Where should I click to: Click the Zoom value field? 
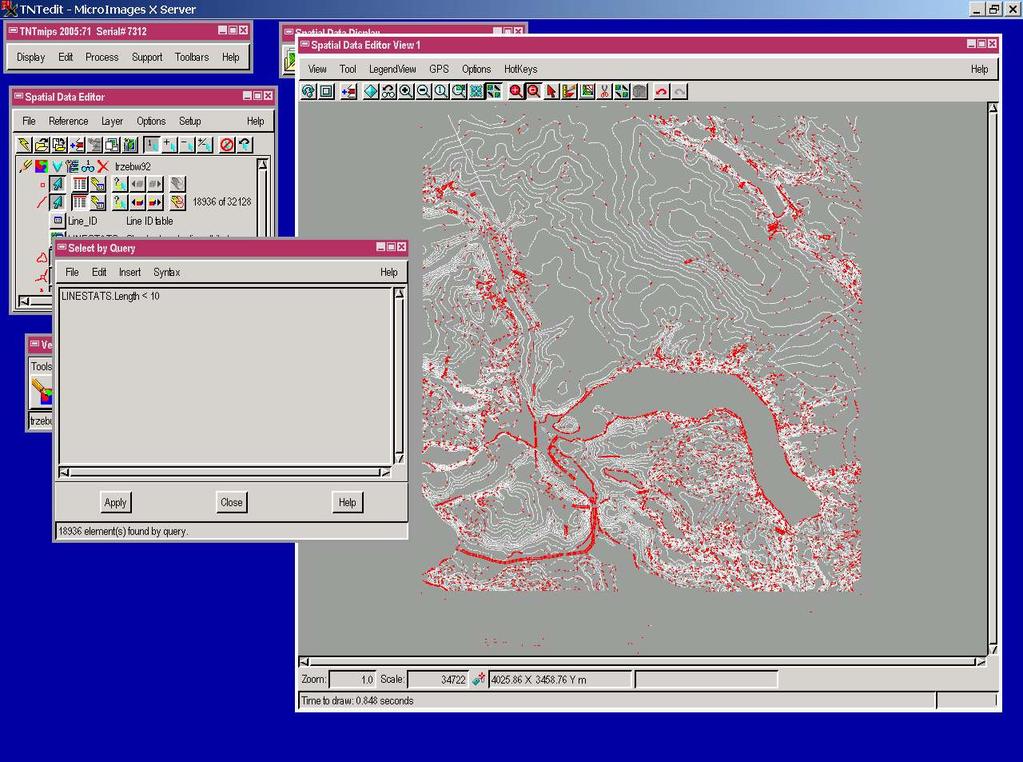click(x=352, y=679)
